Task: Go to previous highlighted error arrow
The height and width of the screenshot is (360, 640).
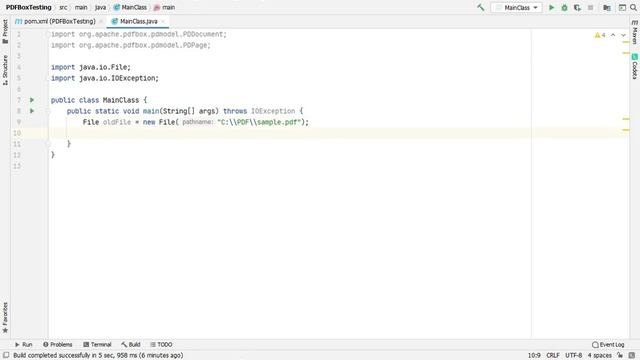Action: click(613, 35)
